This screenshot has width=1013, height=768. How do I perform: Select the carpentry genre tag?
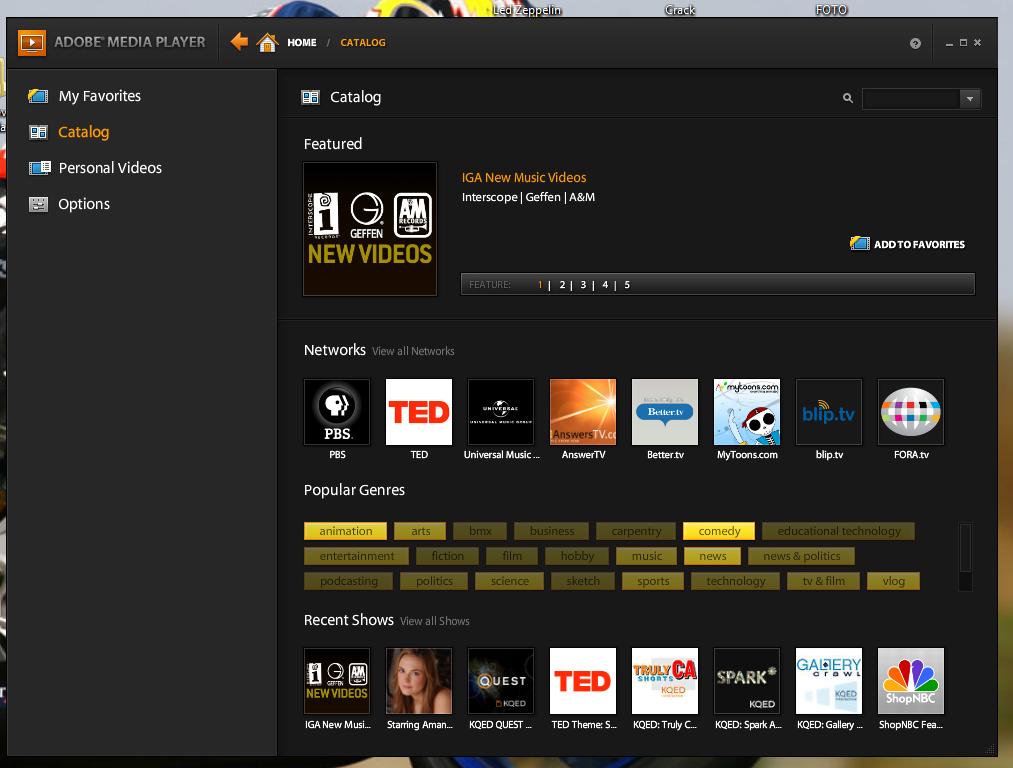[x=636, y=531]
